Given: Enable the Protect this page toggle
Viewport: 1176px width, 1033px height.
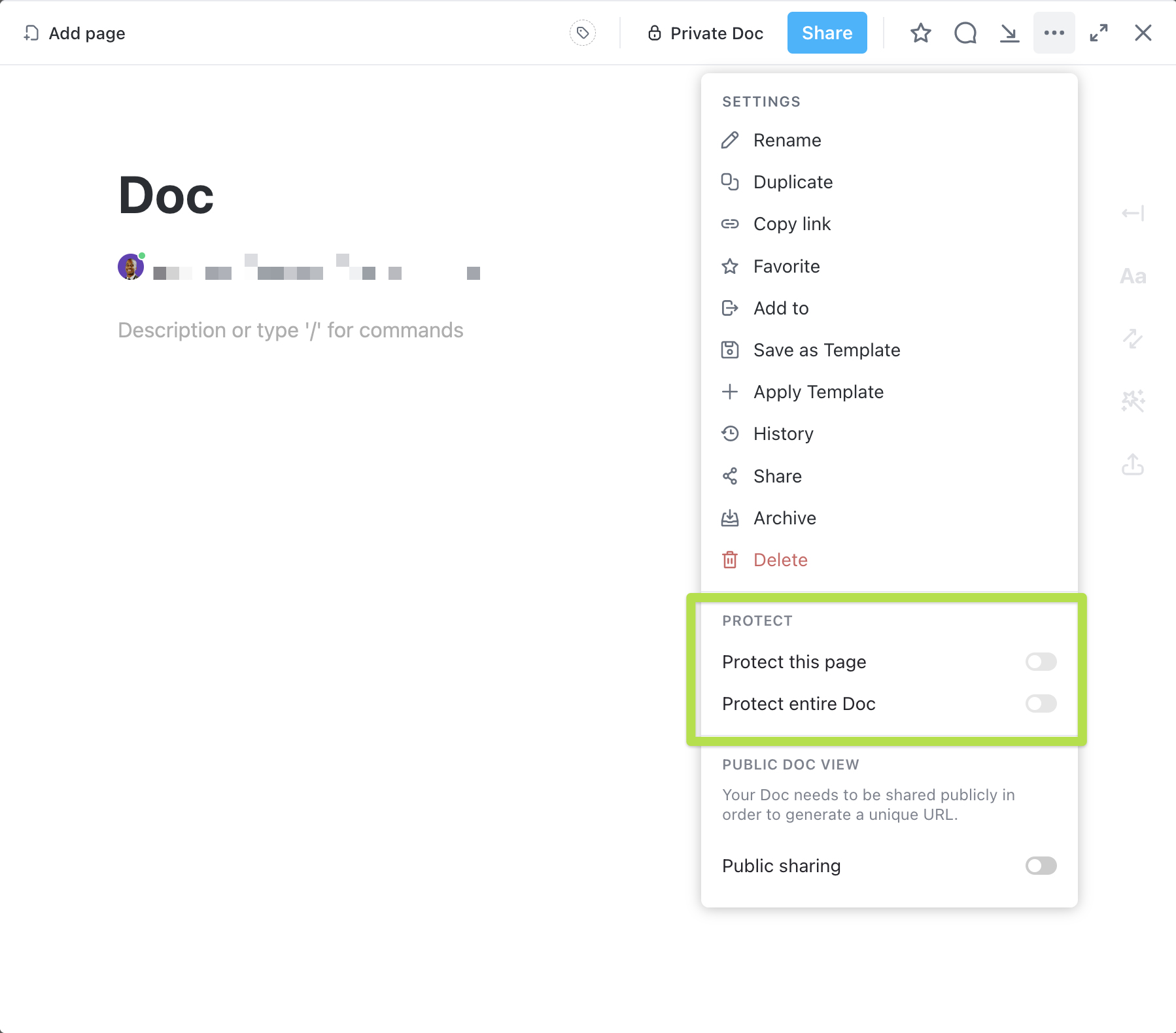Looking at the screenshot, I should coord(1041,662).
